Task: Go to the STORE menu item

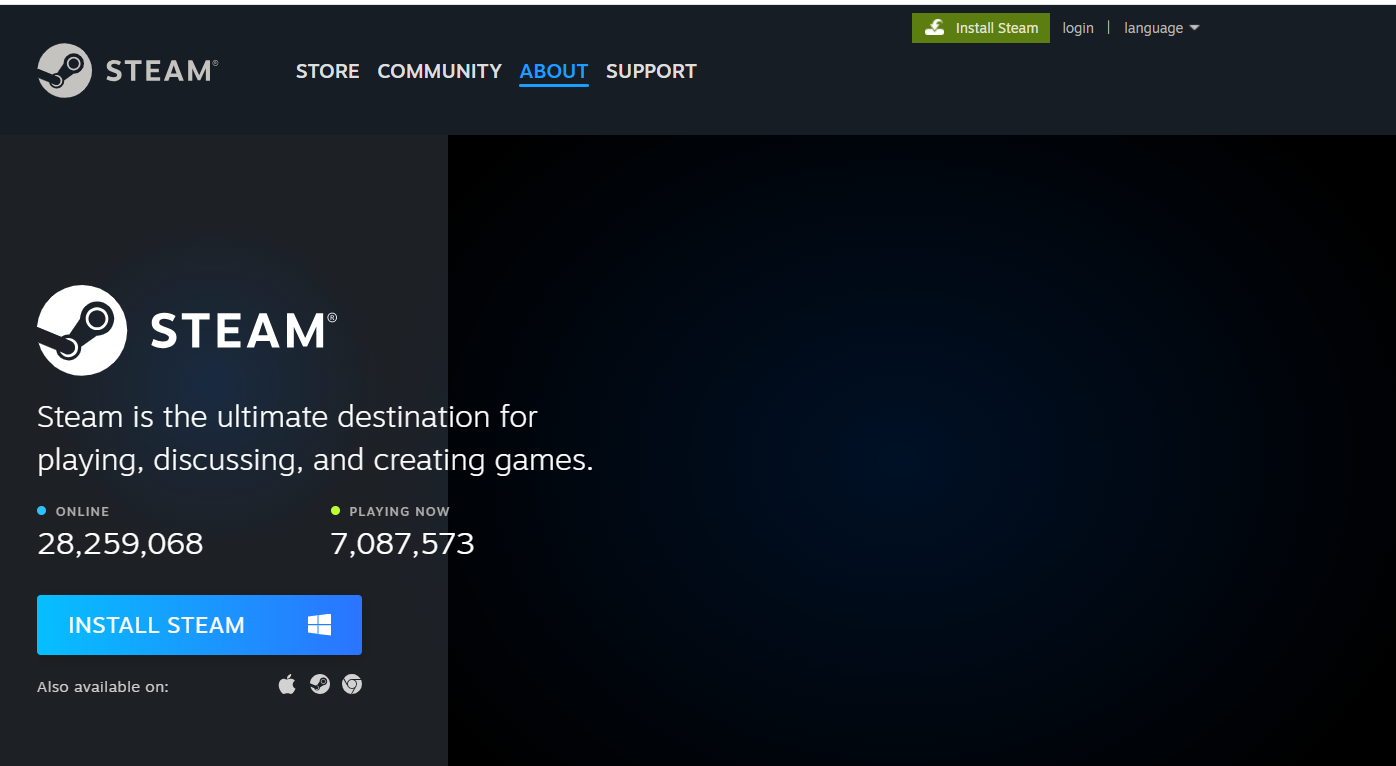Action: 327,71
